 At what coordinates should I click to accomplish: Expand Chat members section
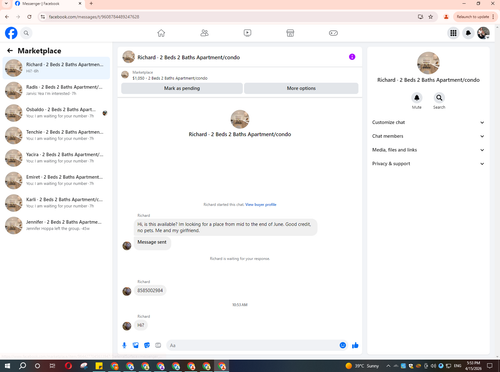click(x=428, y=136)
